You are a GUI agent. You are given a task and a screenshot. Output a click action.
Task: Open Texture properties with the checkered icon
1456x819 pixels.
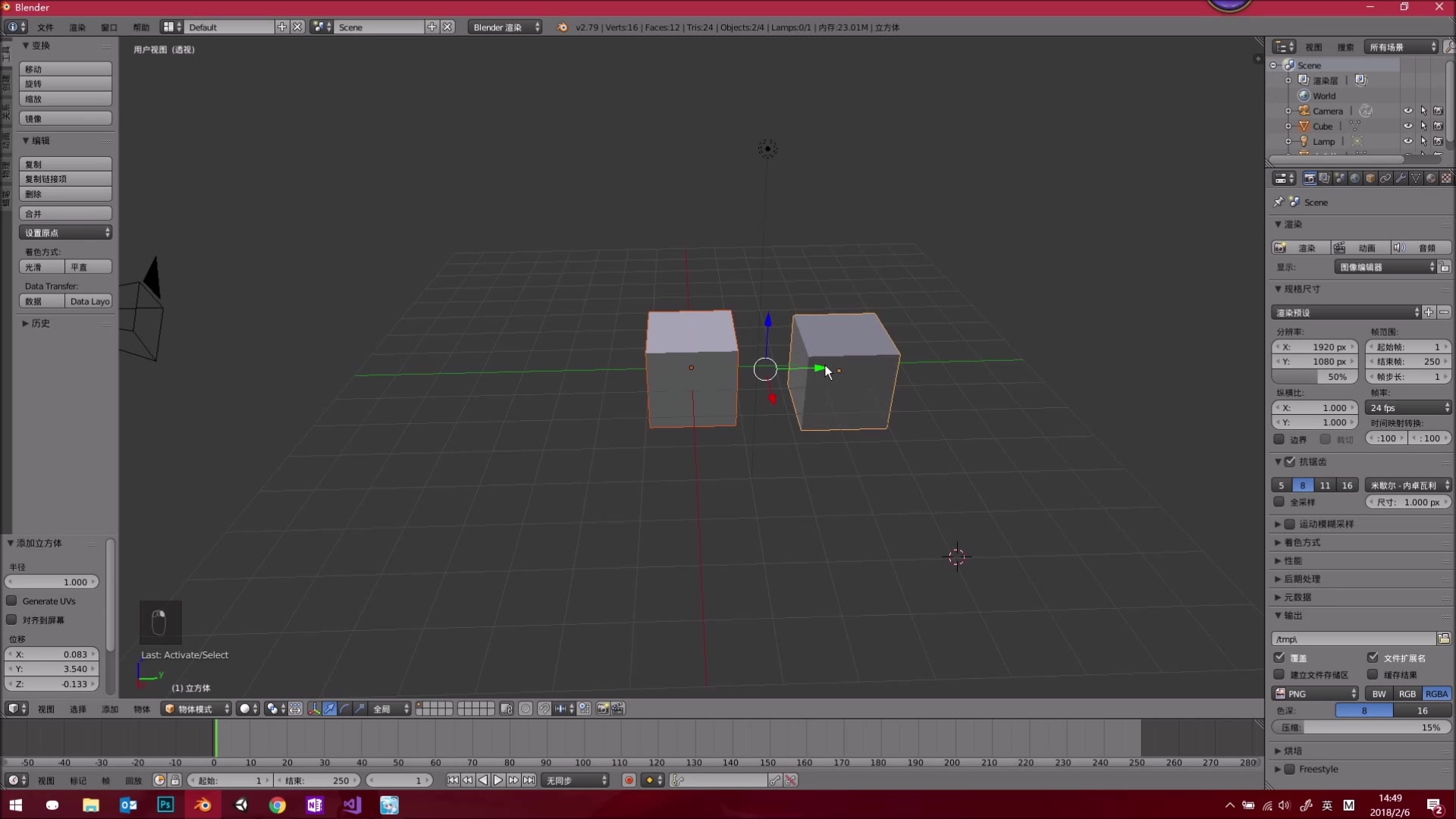pos(1446,177)
